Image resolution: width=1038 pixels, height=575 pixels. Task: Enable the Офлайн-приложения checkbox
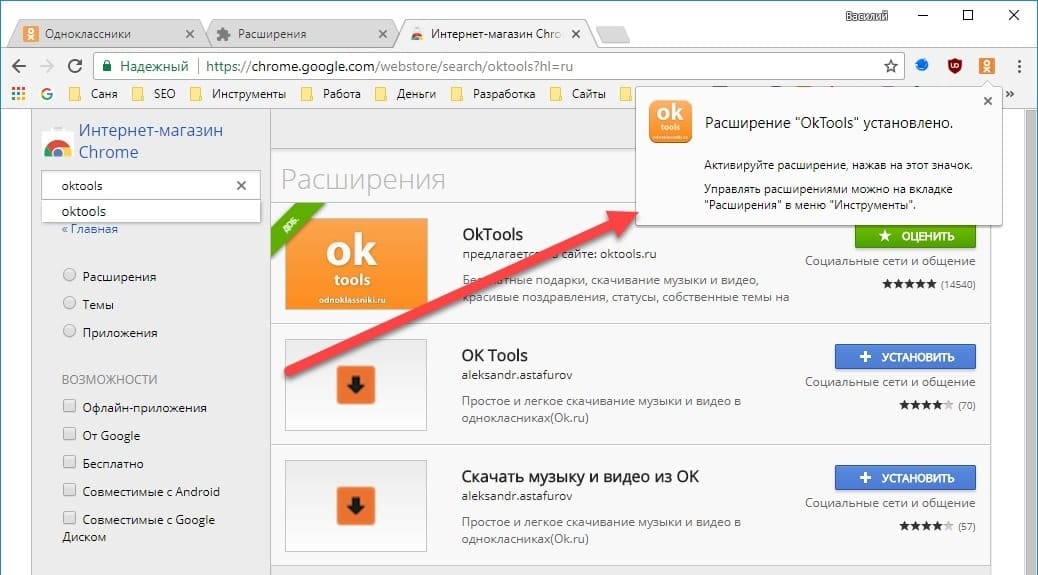(x=69, y=406)
